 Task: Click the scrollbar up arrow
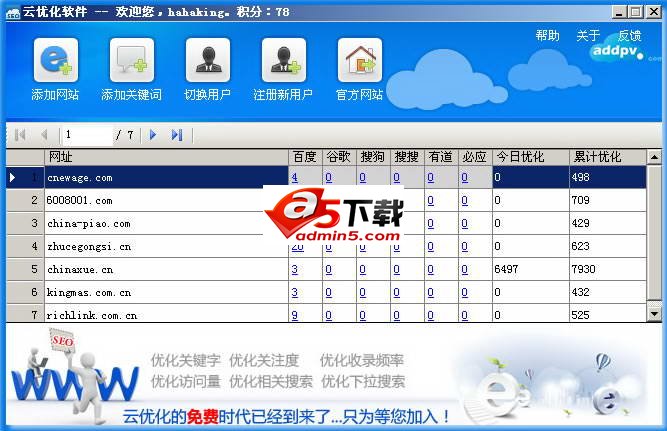click(654, 157)
